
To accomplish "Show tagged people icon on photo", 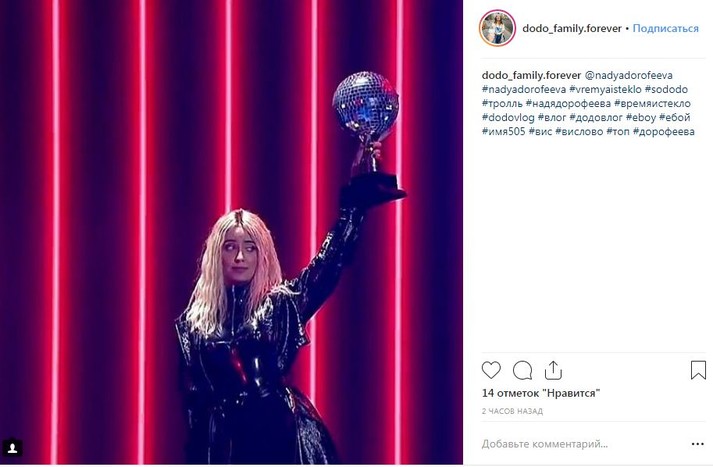I will click(x=13, y=449).
